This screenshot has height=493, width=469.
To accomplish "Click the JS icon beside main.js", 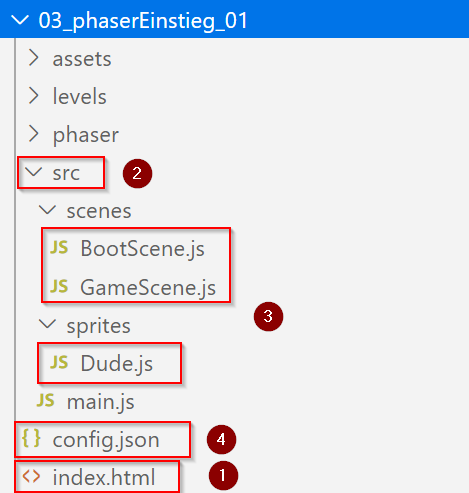I will [x=45, y=401].
